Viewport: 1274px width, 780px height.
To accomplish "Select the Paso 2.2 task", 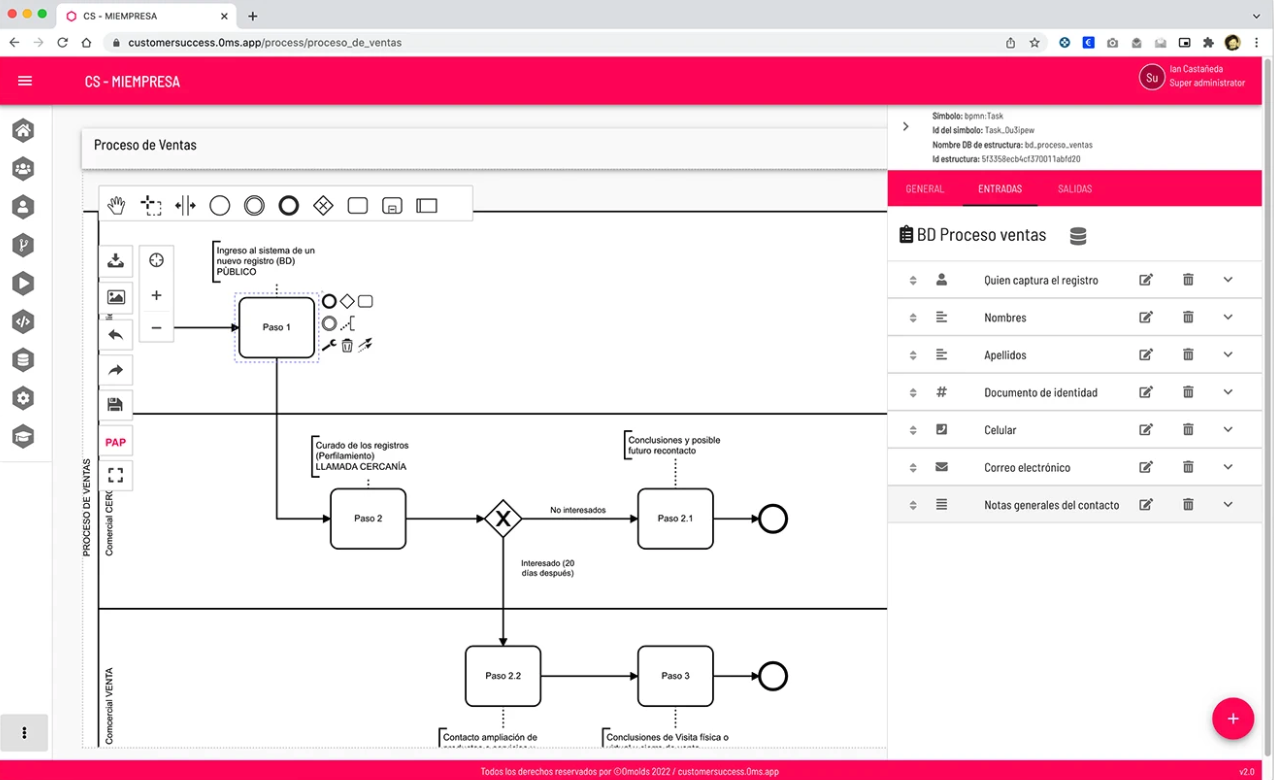I will tap(503, 676).
